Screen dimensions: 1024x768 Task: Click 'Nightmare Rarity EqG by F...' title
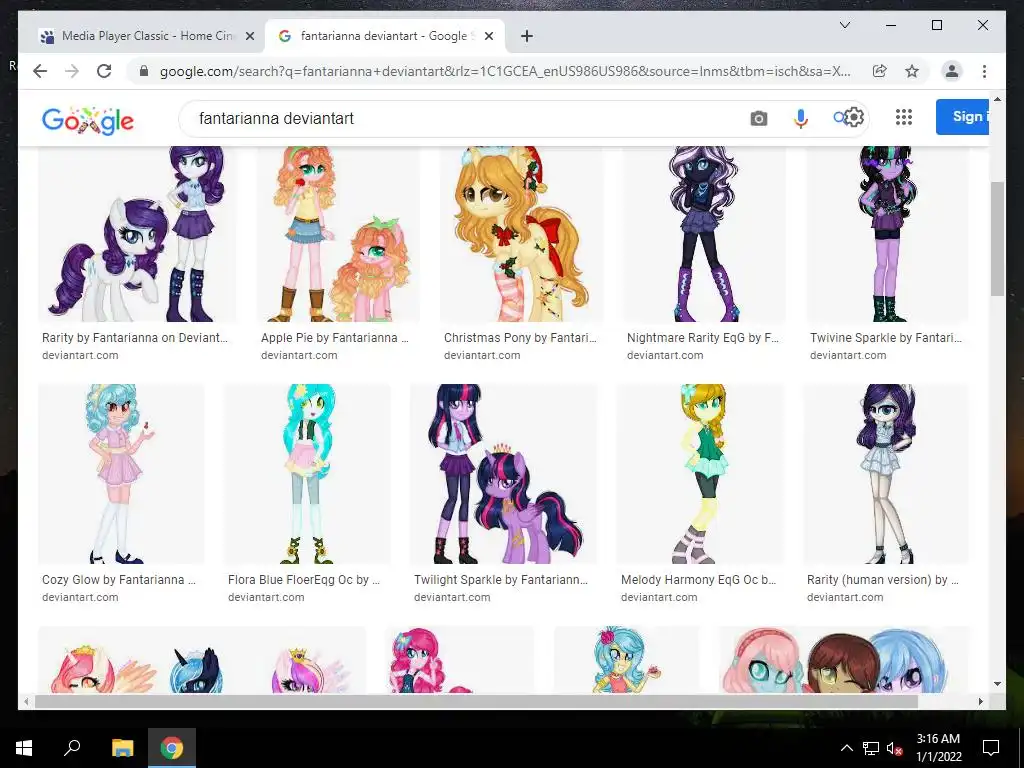703,338
